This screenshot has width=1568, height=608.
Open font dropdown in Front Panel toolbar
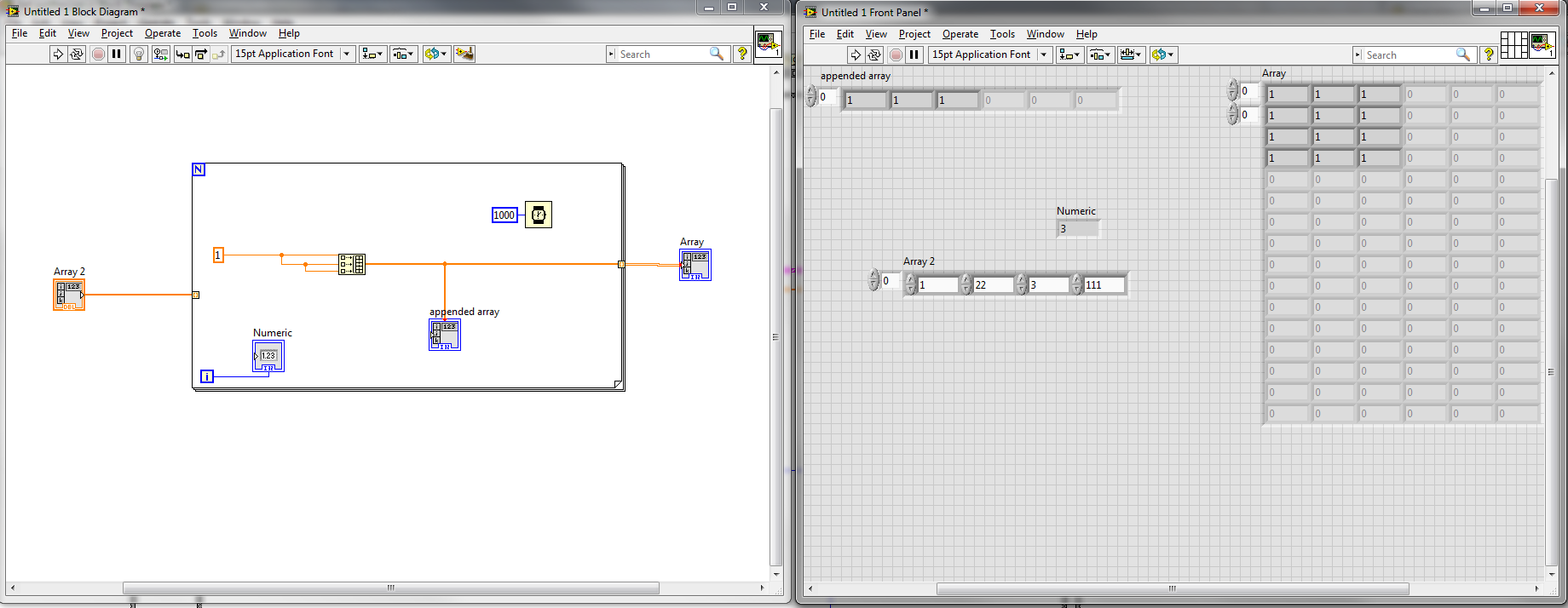coord(990,54)
